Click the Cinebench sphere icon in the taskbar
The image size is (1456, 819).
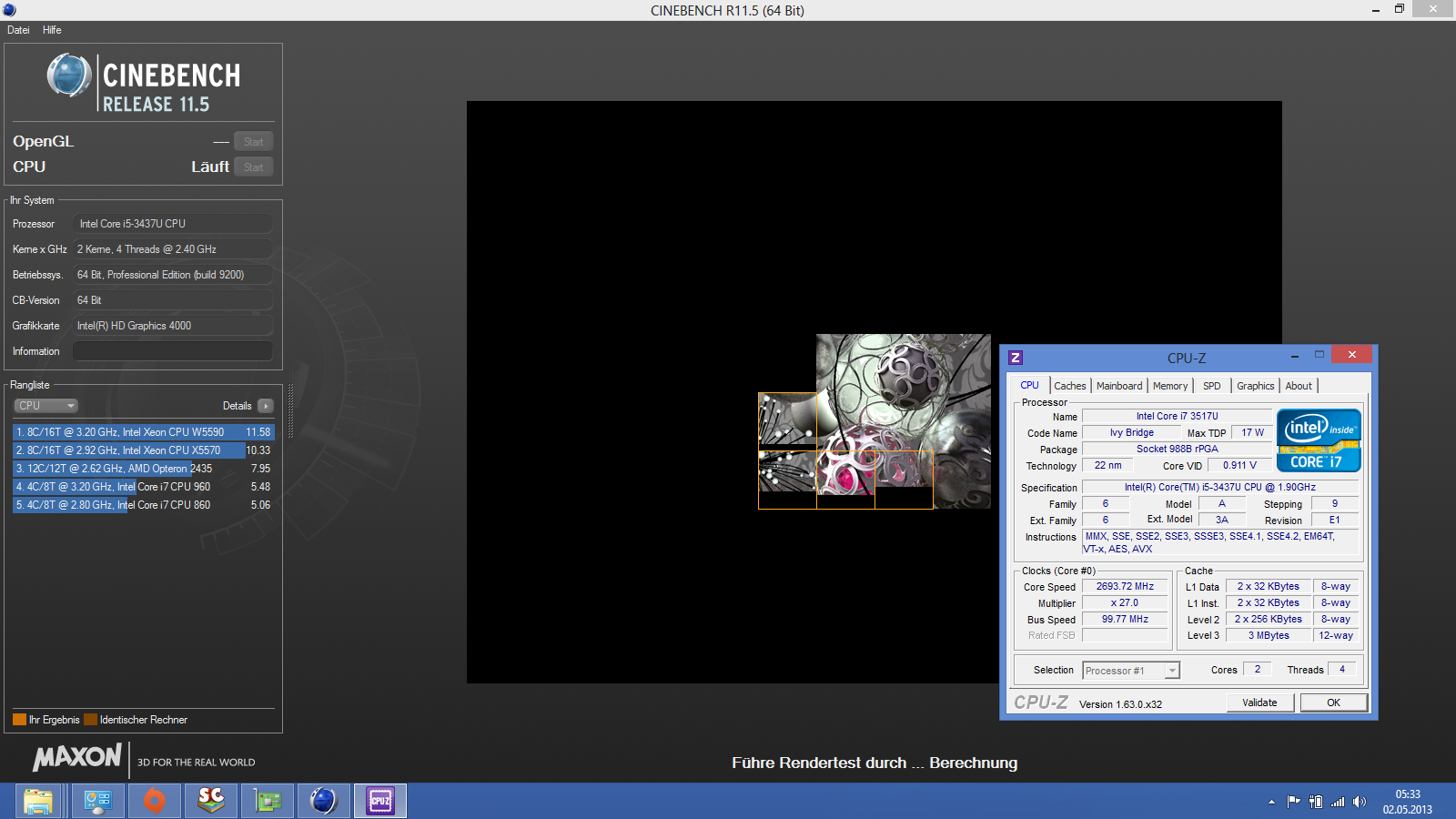323,801
